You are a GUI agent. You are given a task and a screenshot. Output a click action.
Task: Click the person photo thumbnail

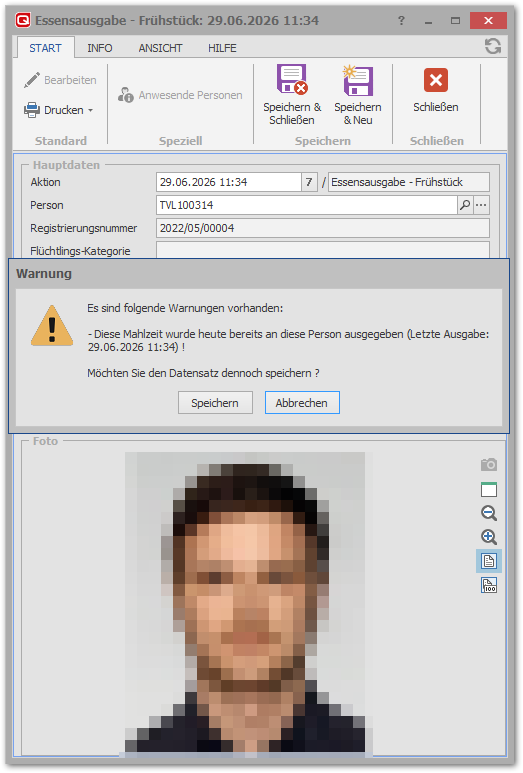(x=245, y=604)
